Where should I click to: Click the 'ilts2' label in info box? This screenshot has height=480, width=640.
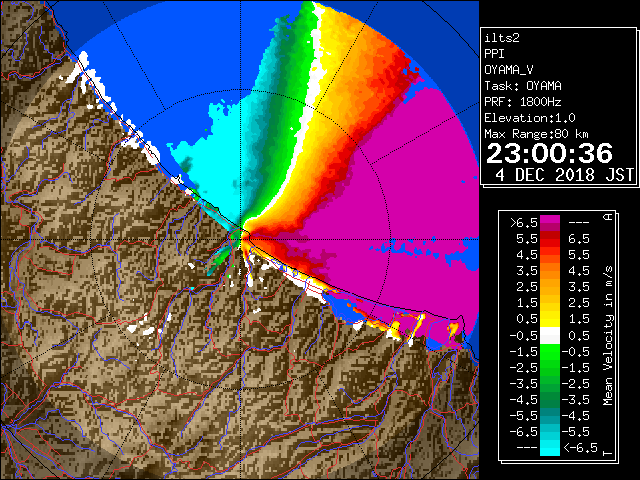(x=502, y=38)
